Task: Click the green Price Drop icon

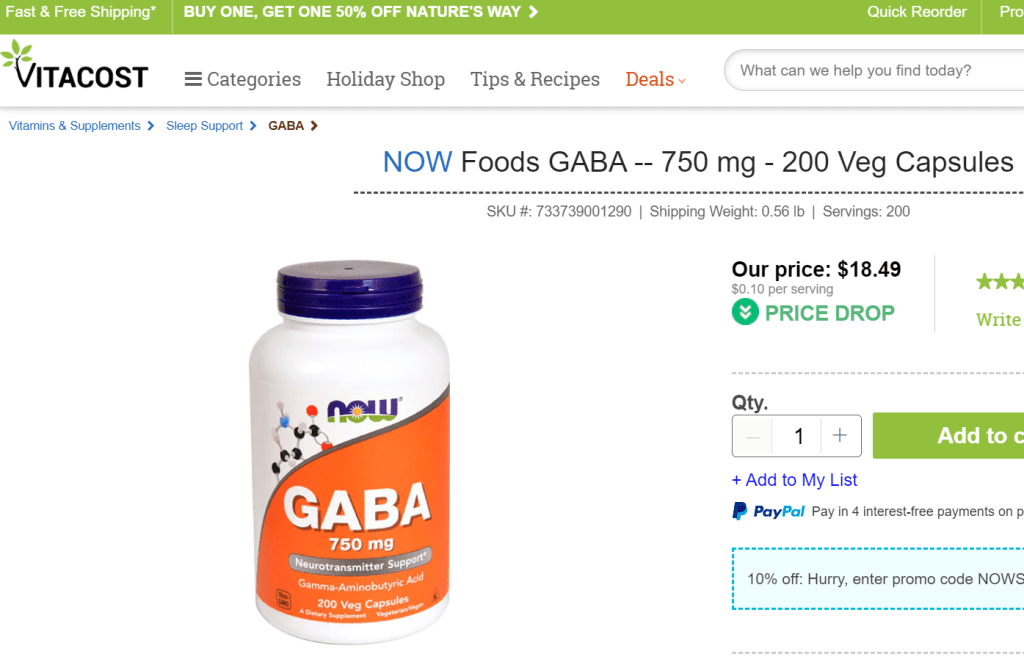Action: [x=745, y=312]
